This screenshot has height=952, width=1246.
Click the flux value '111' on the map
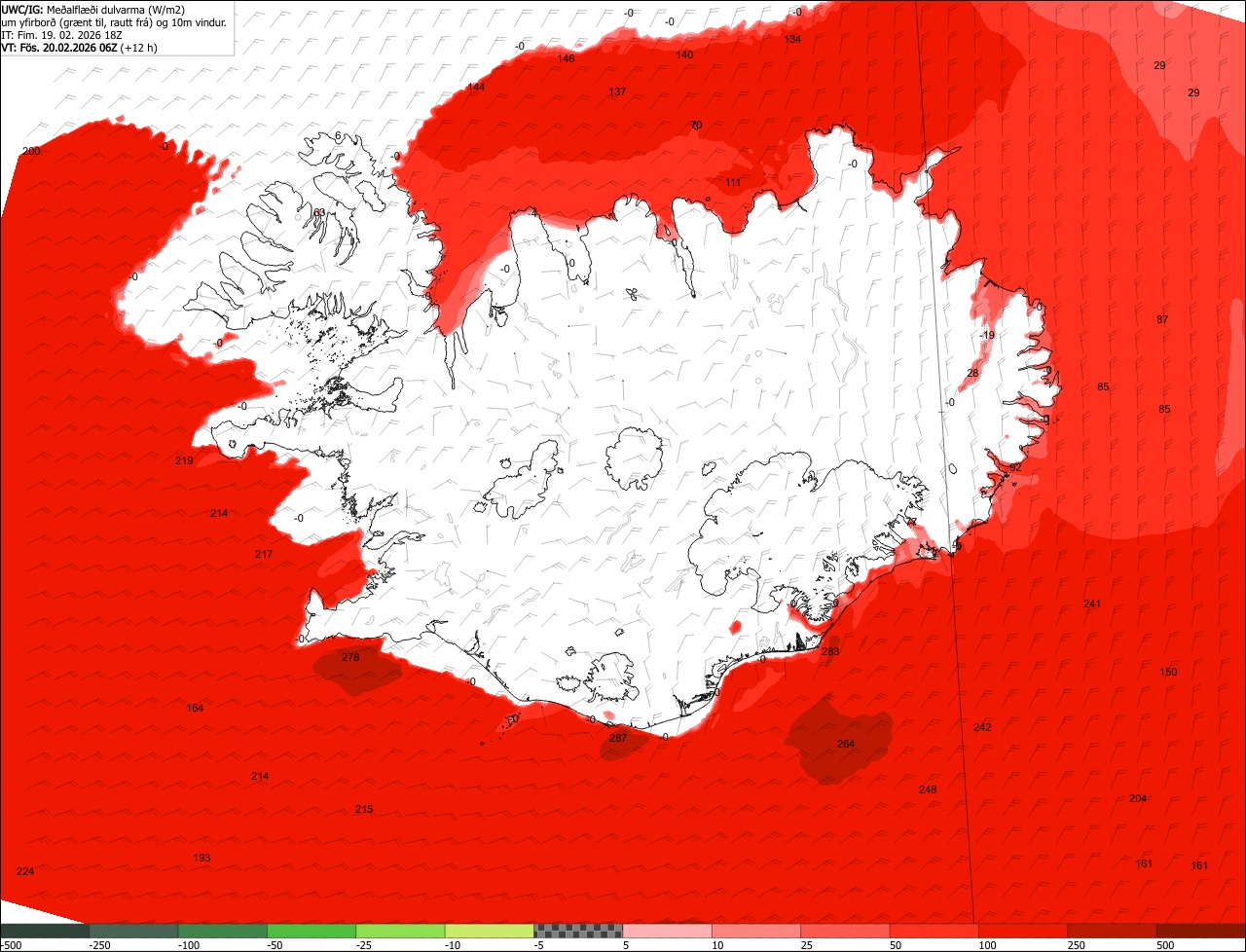point(733,182)
